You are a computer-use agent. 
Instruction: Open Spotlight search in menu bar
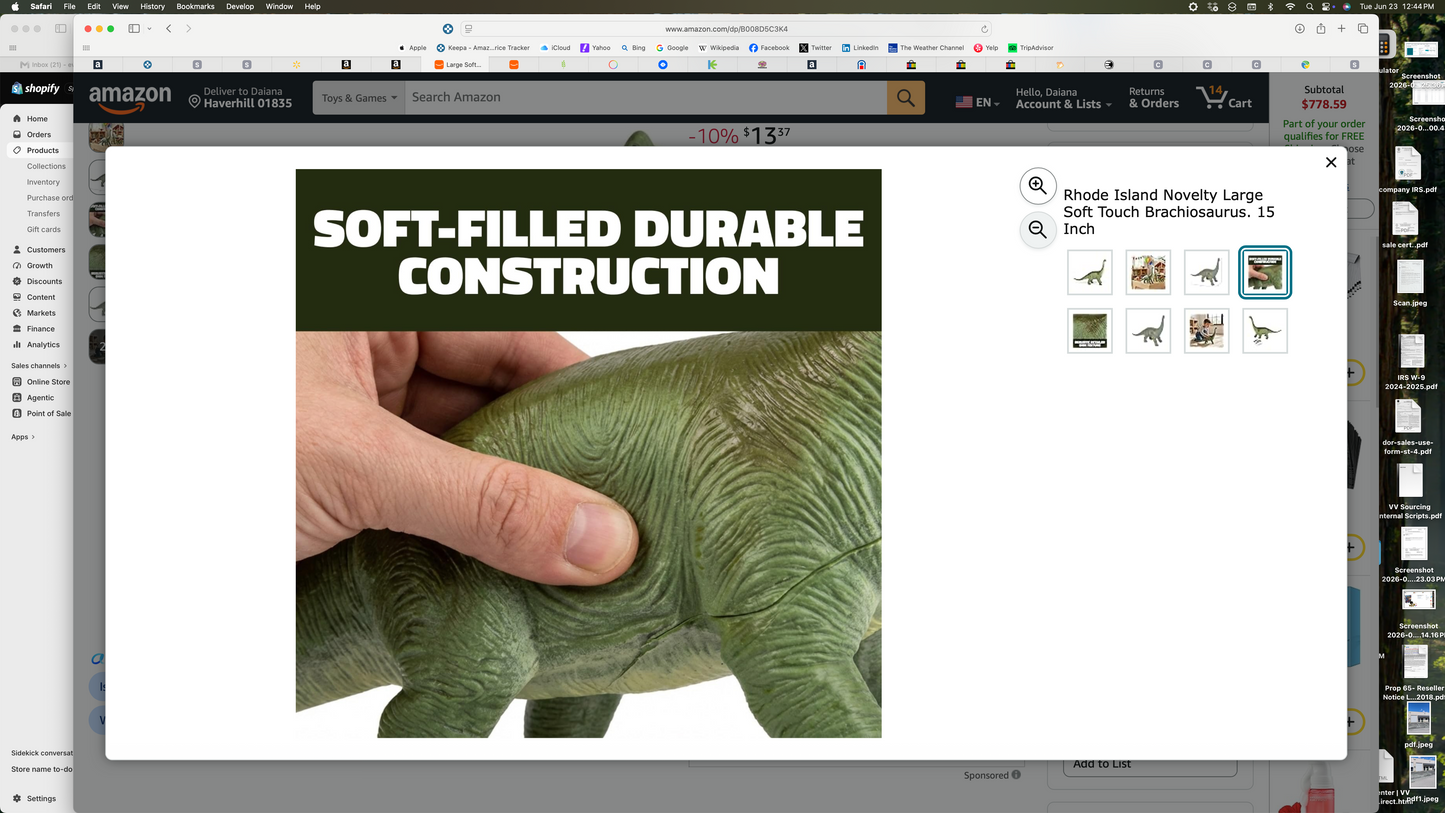click(1309, 7)
